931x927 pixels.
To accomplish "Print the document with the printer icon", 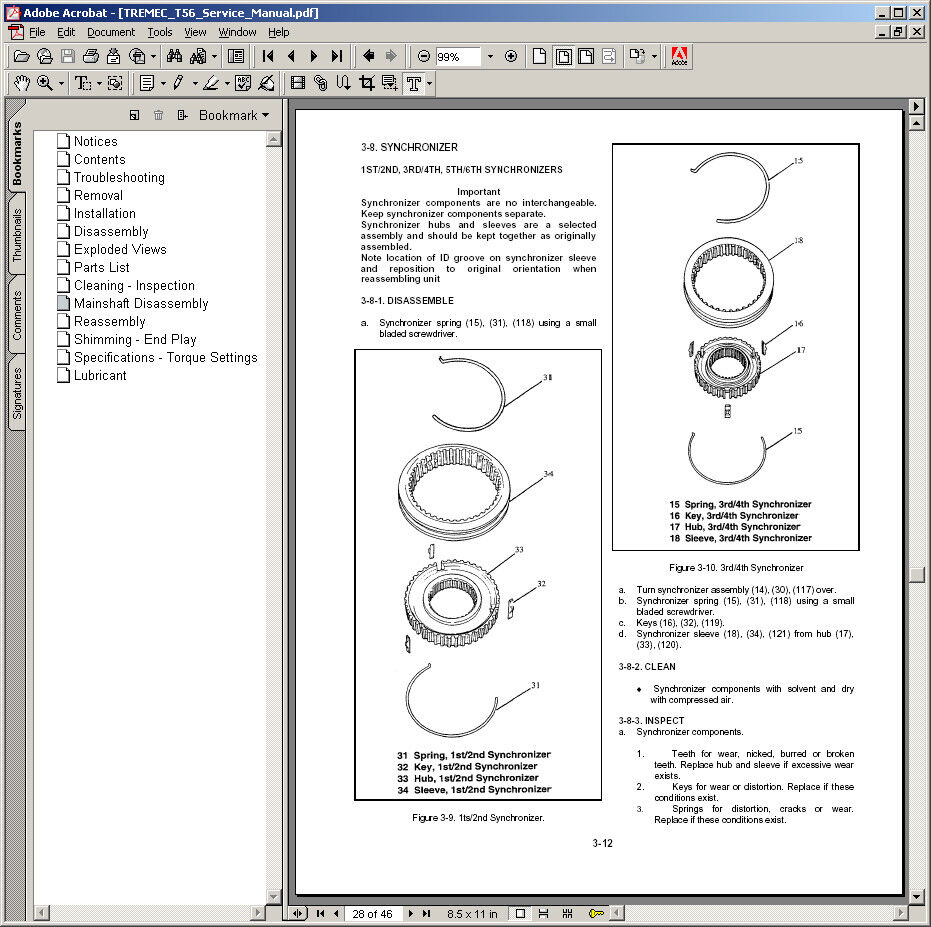I will [x=91, y=56].
